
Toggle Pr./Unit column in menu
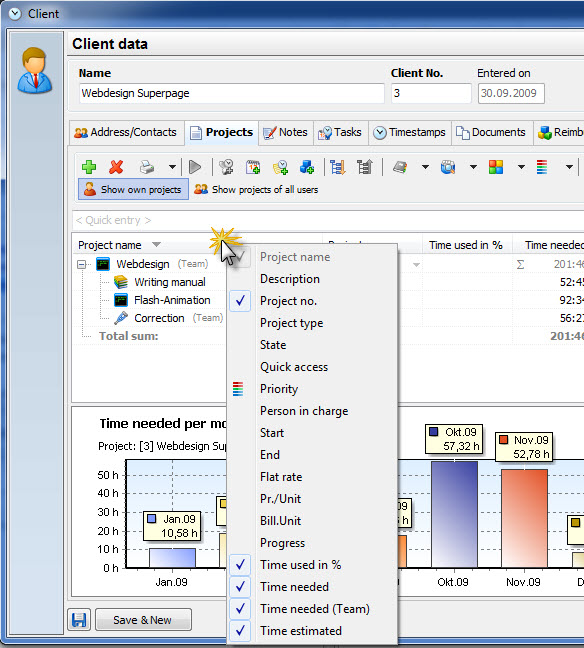pos(313,499)
